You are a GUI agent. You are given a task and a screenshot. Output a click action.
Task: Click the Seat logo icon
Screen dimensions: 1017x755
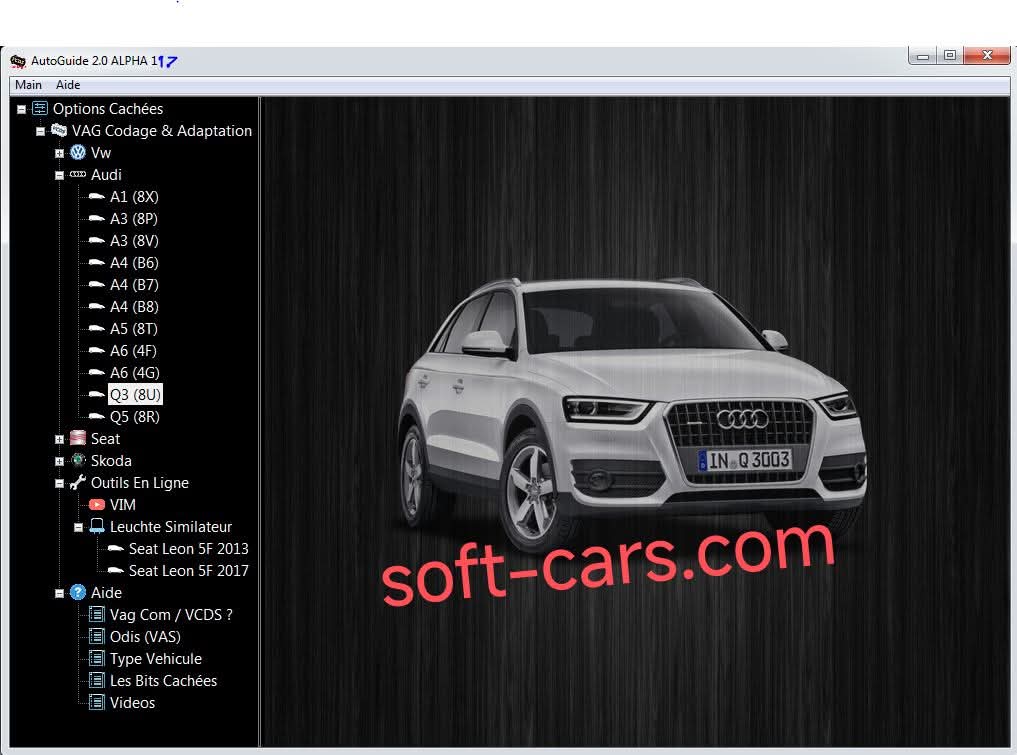(x=78, y=438)
